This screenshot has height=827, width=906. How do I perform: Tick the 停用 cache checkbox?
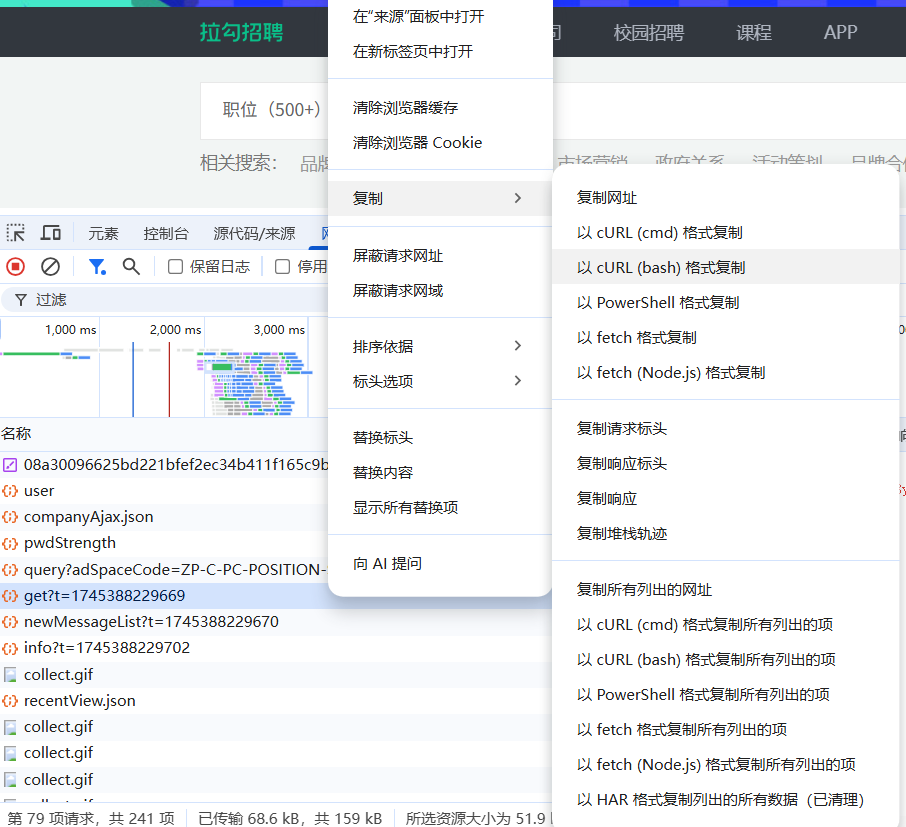pyautogui.click(x=282, y=266)
